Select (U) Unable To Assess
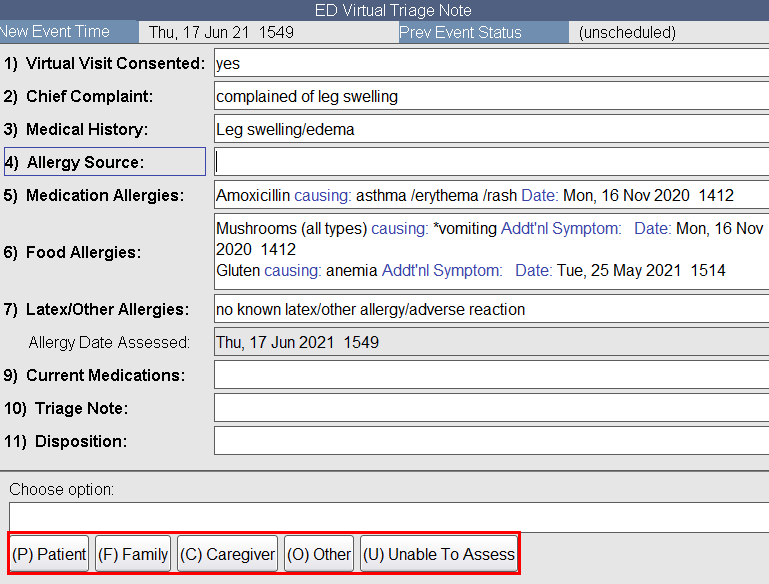 [438, 554]
